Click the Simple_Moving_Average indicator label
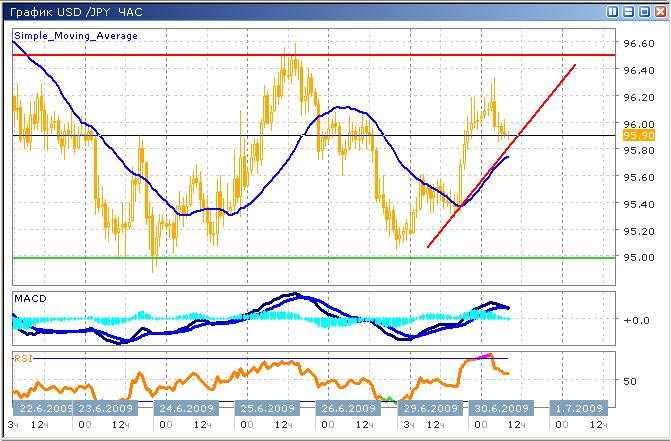The width and height of the screenshot is (671, 441). 76,35
